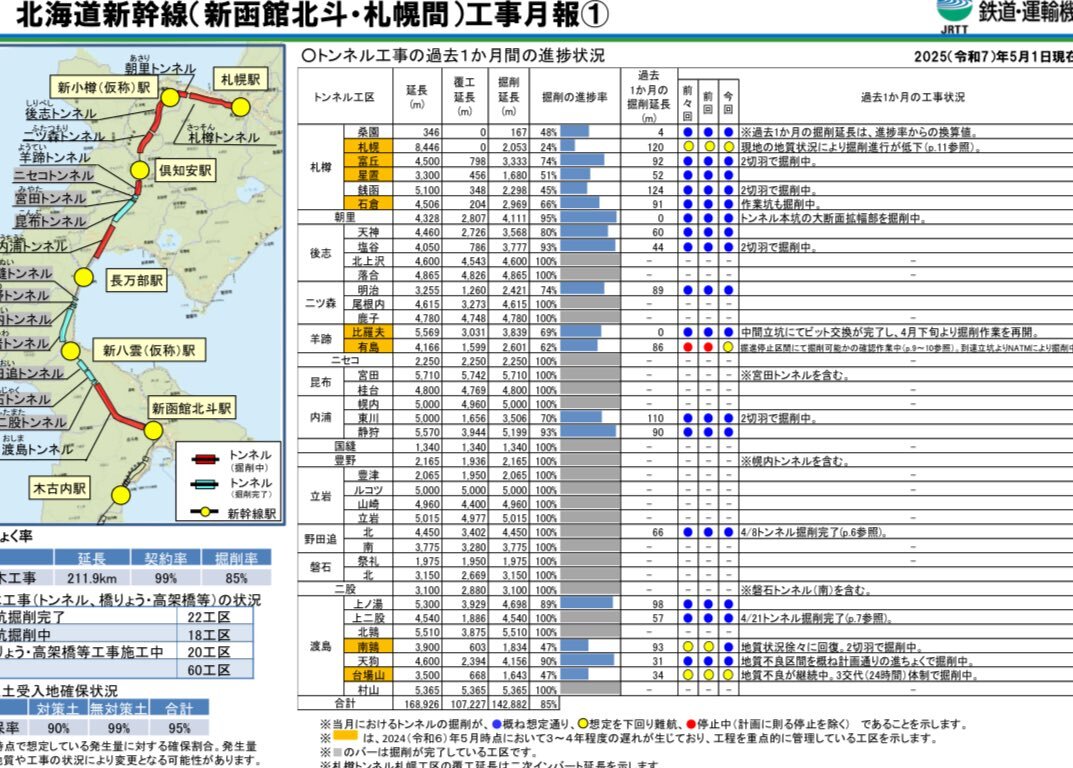Click the 朝里トンネル label on the map
Image resolution: width=1073 pixels, height=768 pixels.
click(x=160, y=69)
